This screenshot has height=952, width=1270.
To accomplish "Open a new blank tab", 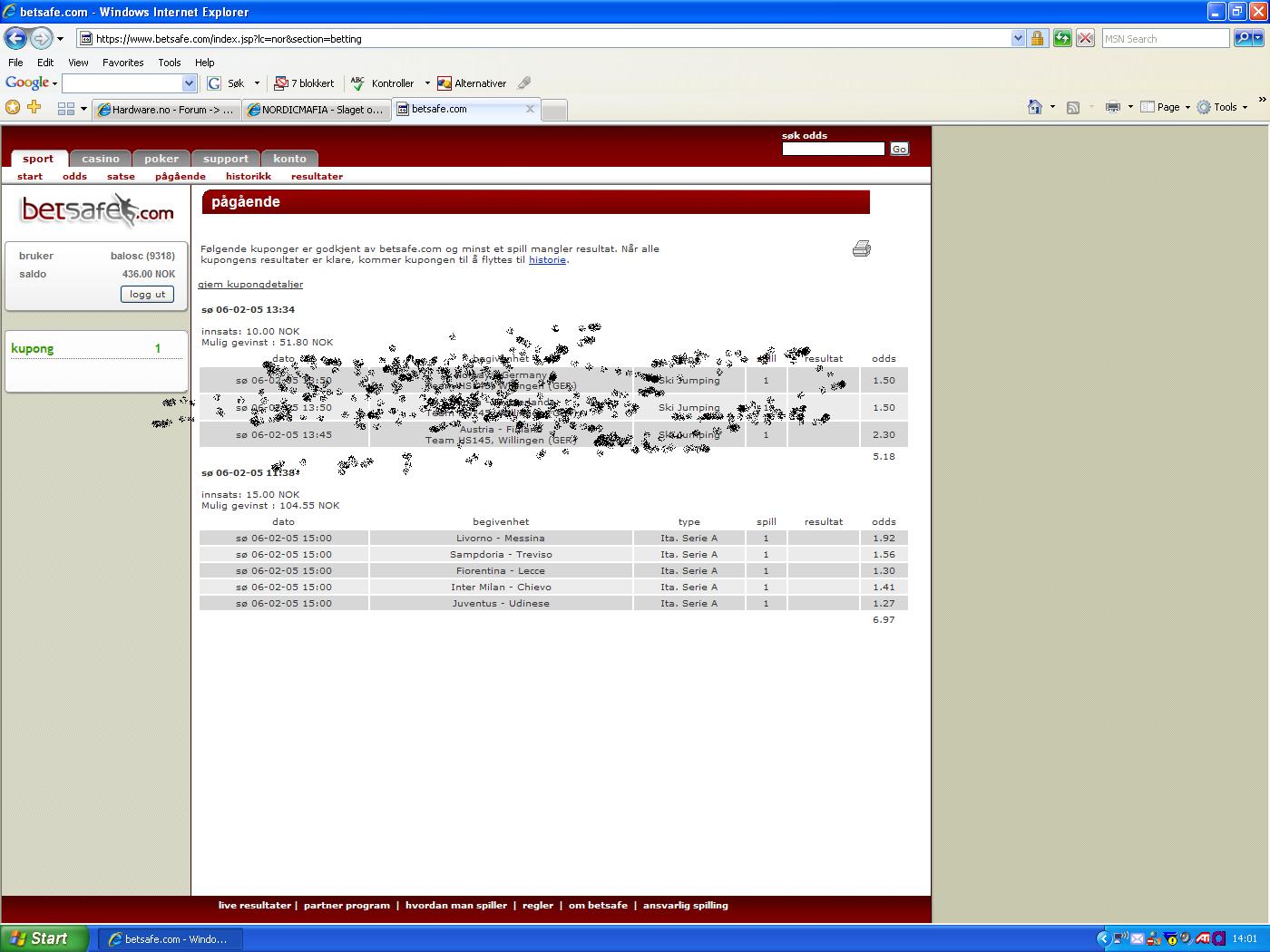I will tap(554, 111).
